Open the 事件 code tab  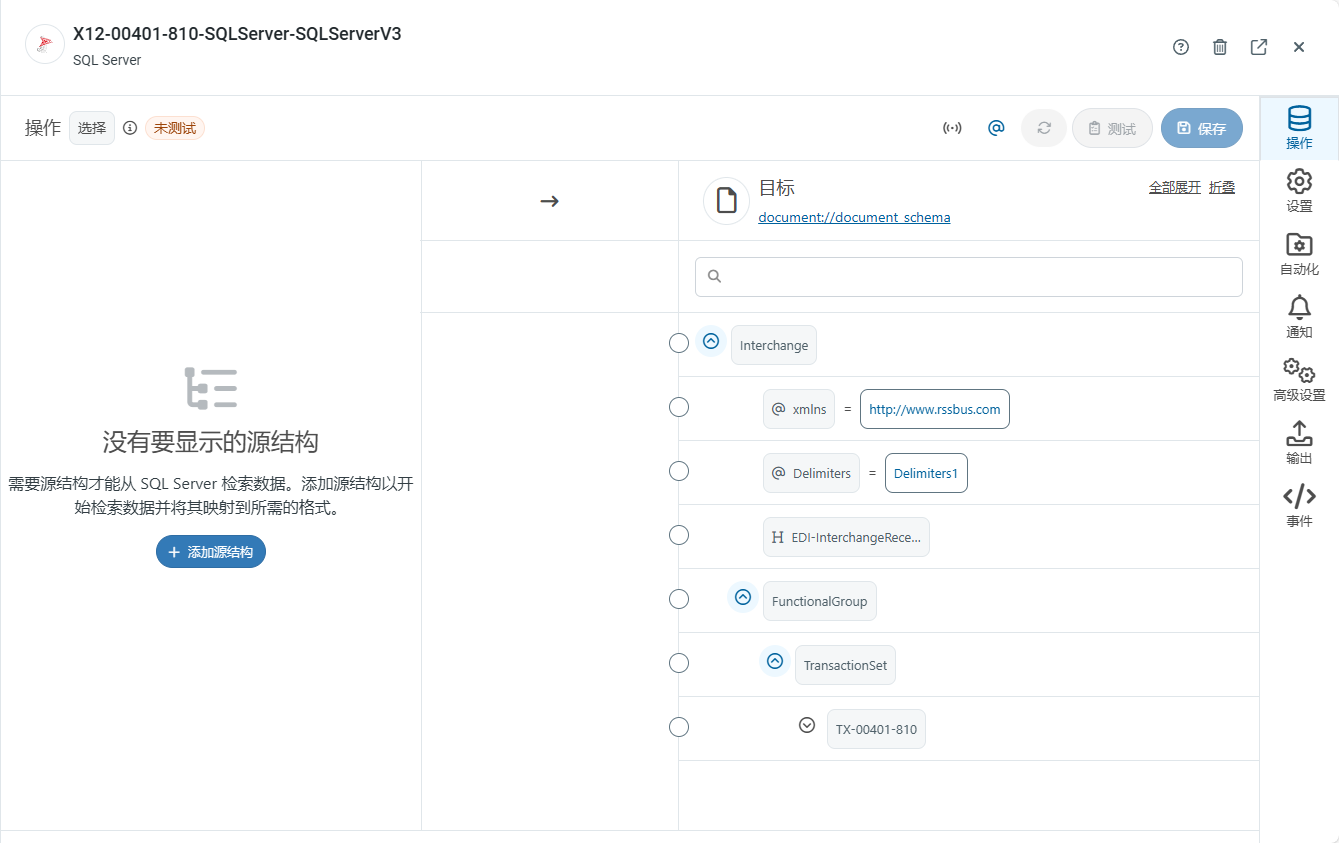(1299, 505)
